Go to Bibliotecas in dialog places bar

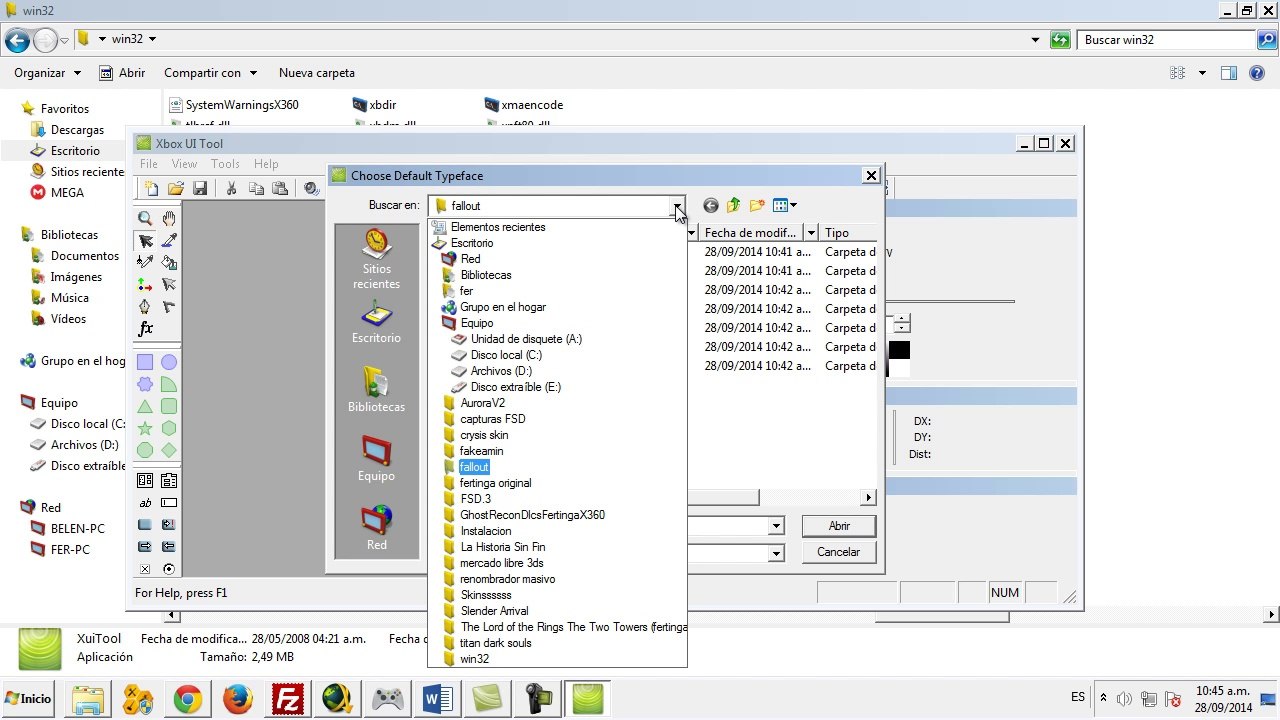click(x=376, y=390)
